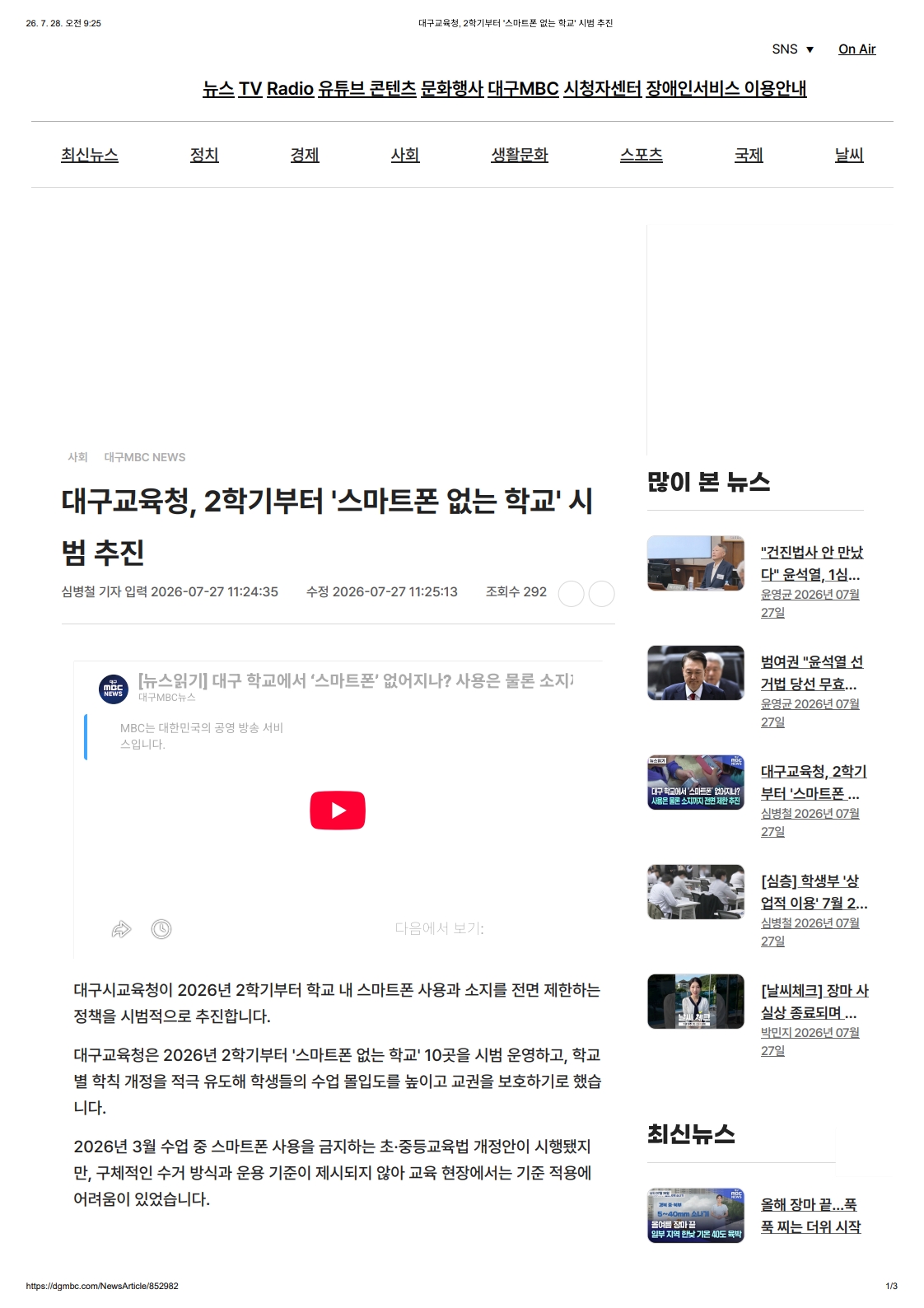The image size is (924, 1308).
Task: Click 심병철 byline under 학생부 article
Action: point(810,932)
